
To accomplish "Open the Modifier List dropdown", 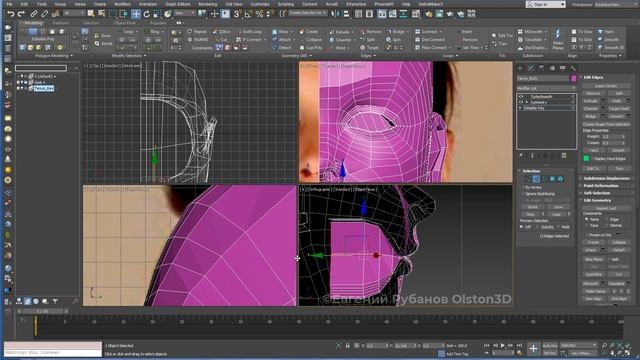I will (x=547, y=88).
